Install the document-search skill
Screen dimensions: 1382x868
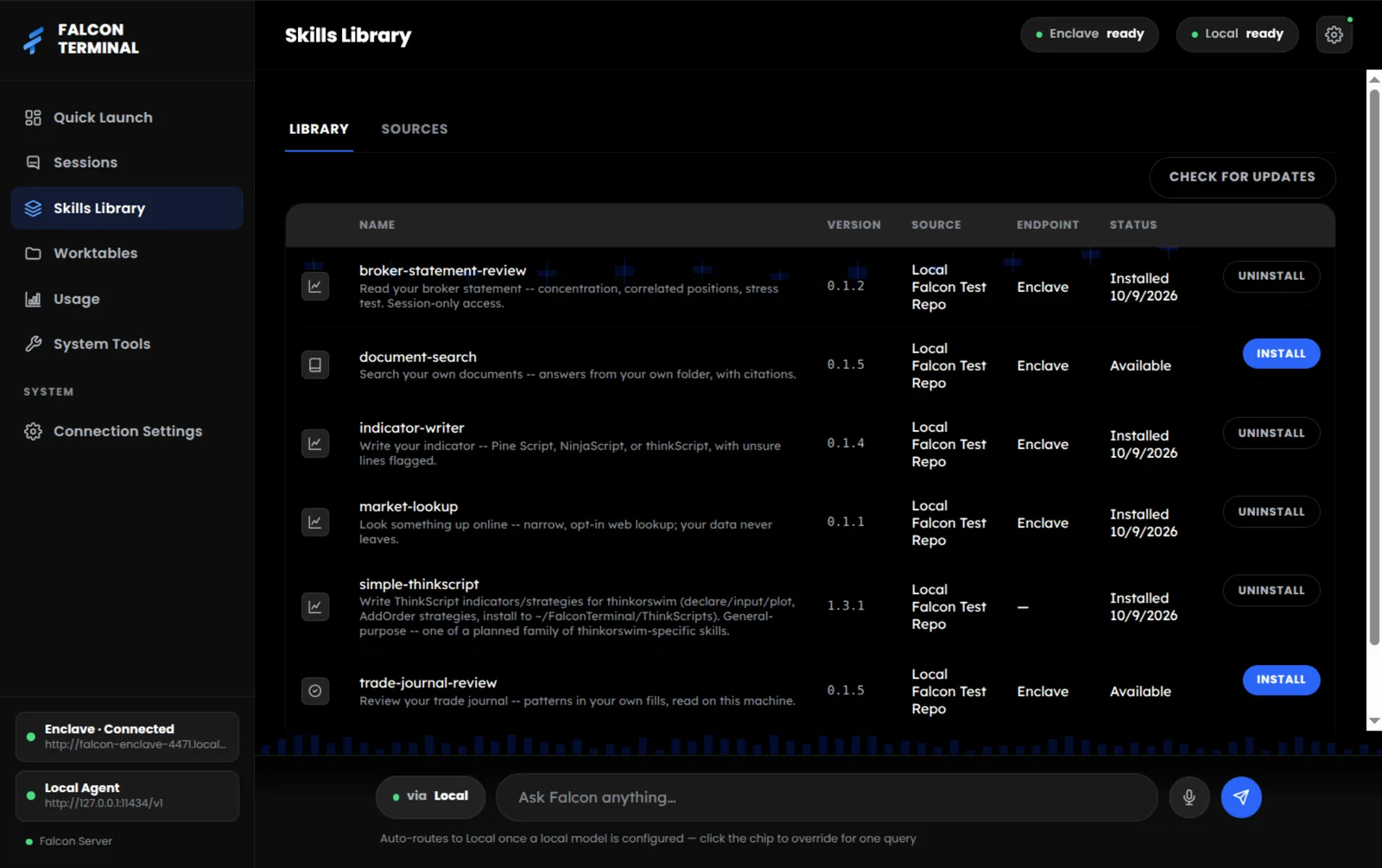[x=1281, y=354]
